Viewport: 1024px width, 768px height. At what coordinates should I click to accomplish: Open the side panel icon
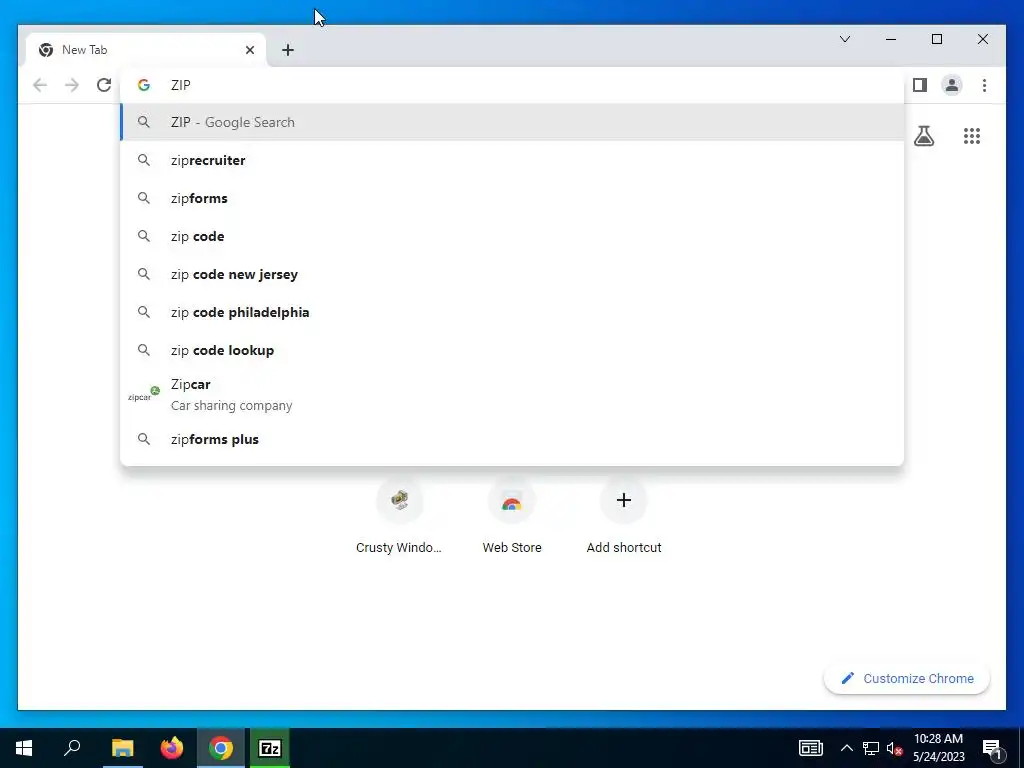[x=920, y=85]
